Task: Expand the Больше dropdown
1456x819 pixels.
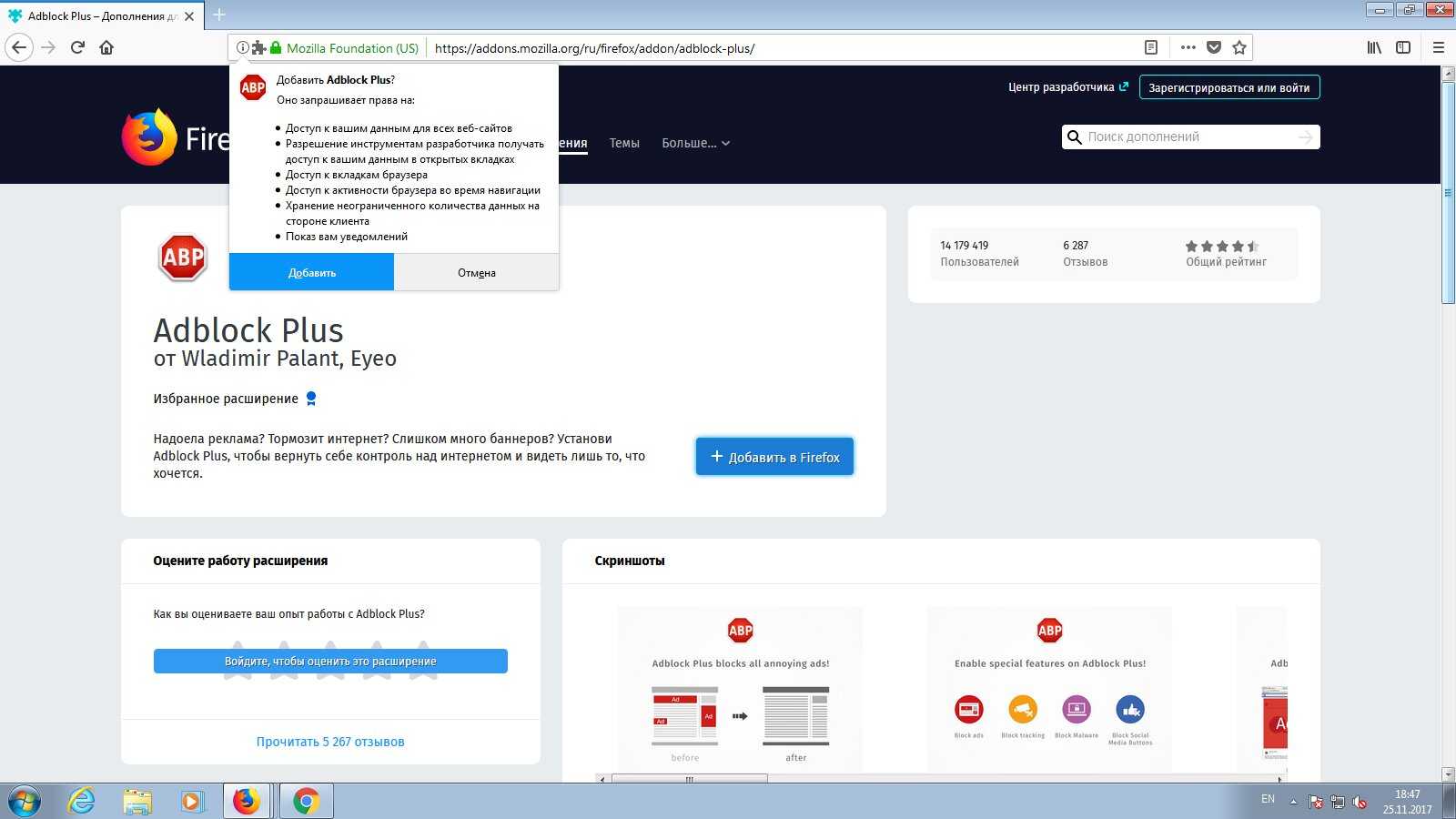Action: click(695, 143)
